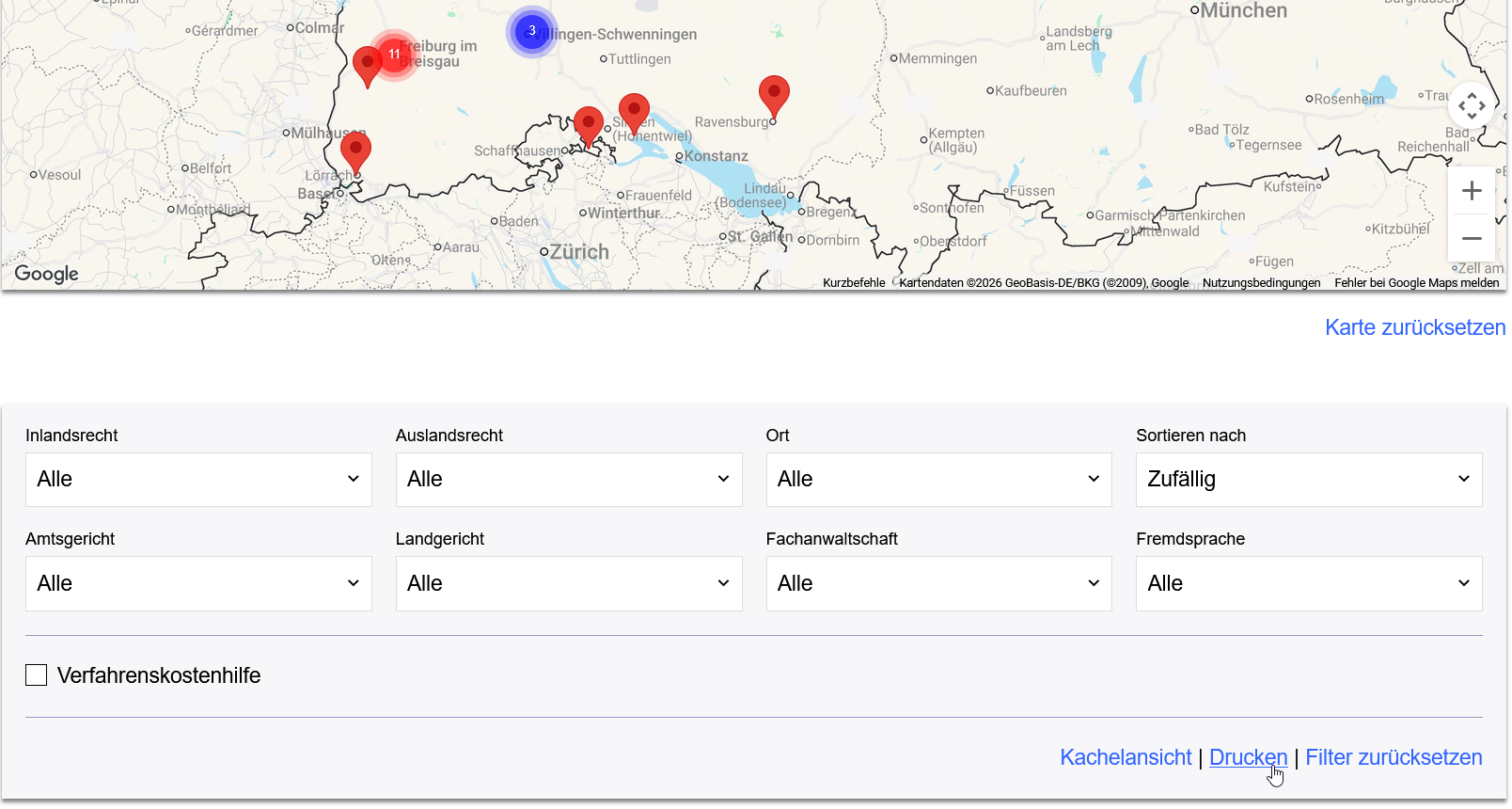Click Fehler bei Google Maps melden

[x=1416, y=282]
